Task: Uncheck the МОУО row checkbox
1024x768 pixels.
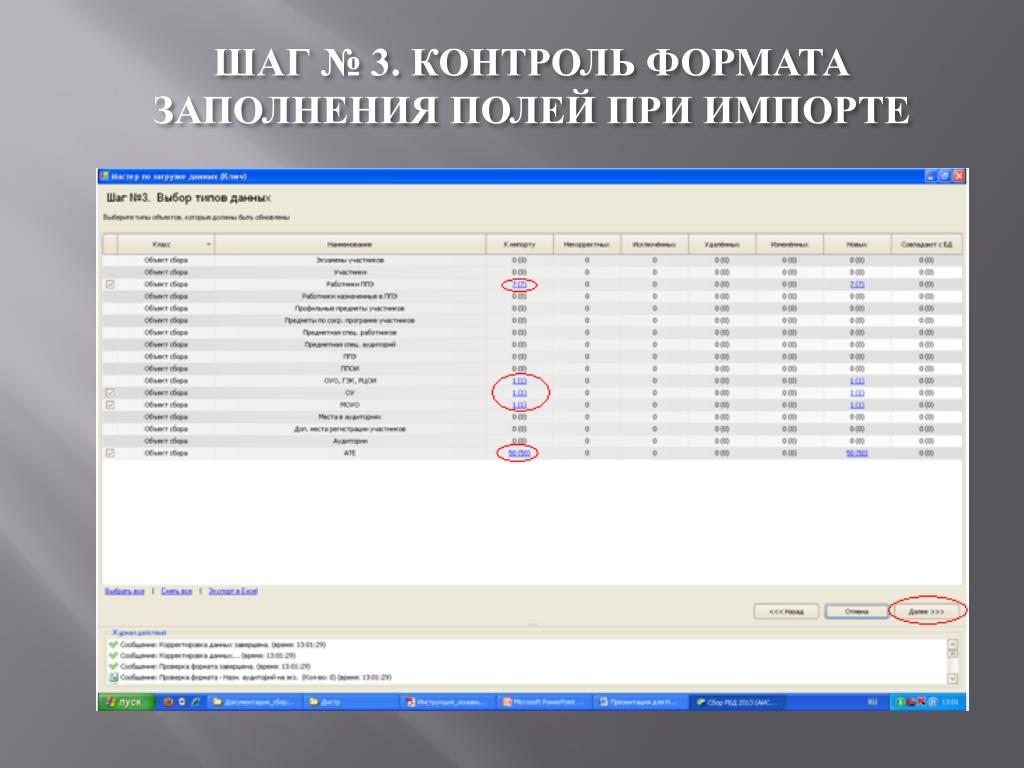Action: [110, 405]
